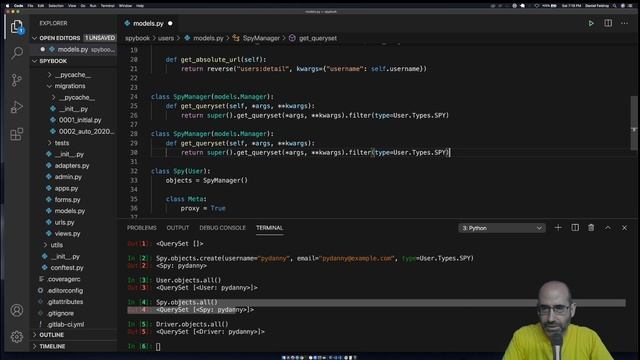Open the View menu in the menu bar

pyautogui.click(x=72, y=6)
